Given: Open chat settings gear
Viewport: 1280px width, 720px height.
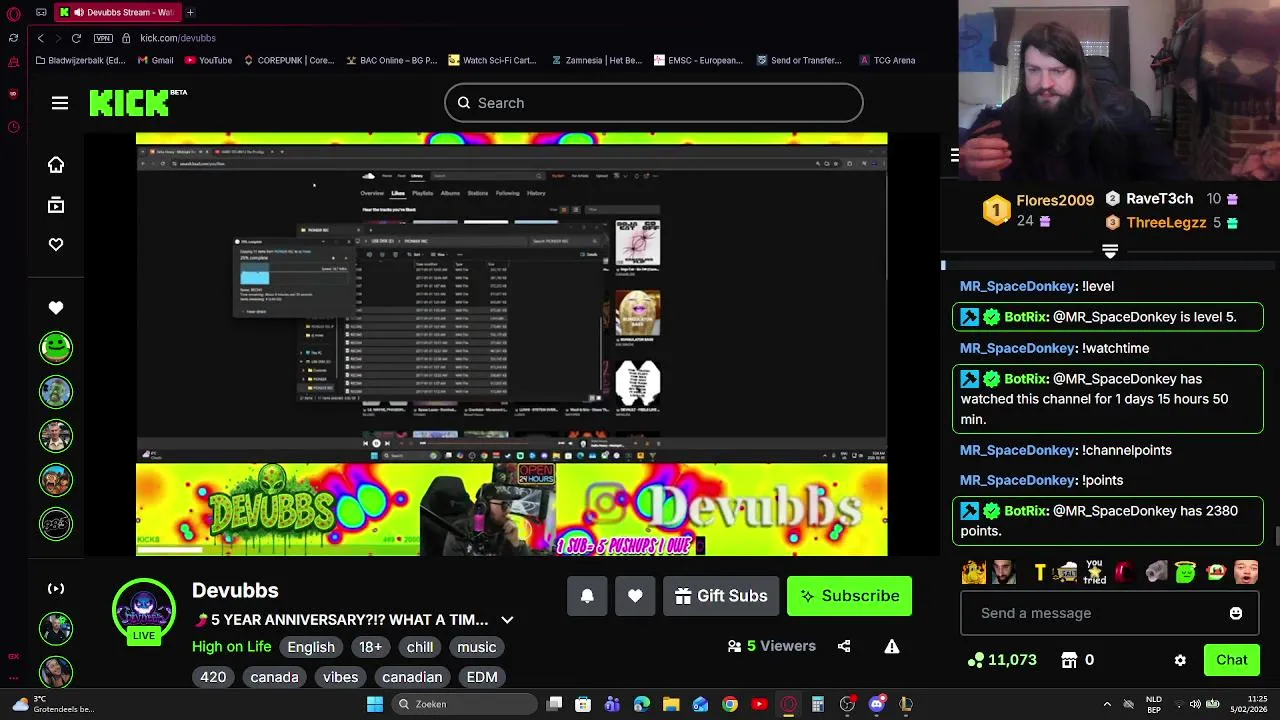Looking at the screenshot, I should pos(1180,660).
